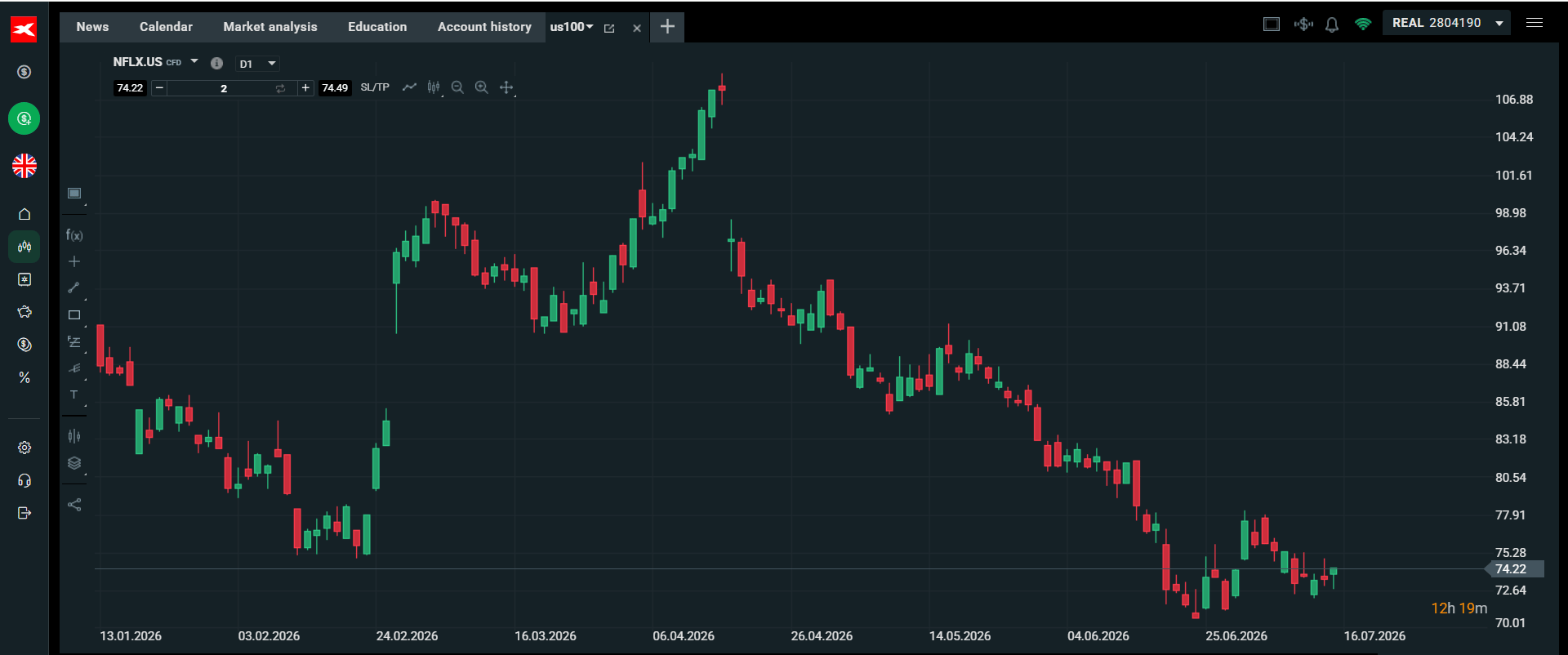Viewport: 1568px width, 655px height.
Task: Open the NFLX.US symbol dropdown arrow
Action: coord(194,61)
